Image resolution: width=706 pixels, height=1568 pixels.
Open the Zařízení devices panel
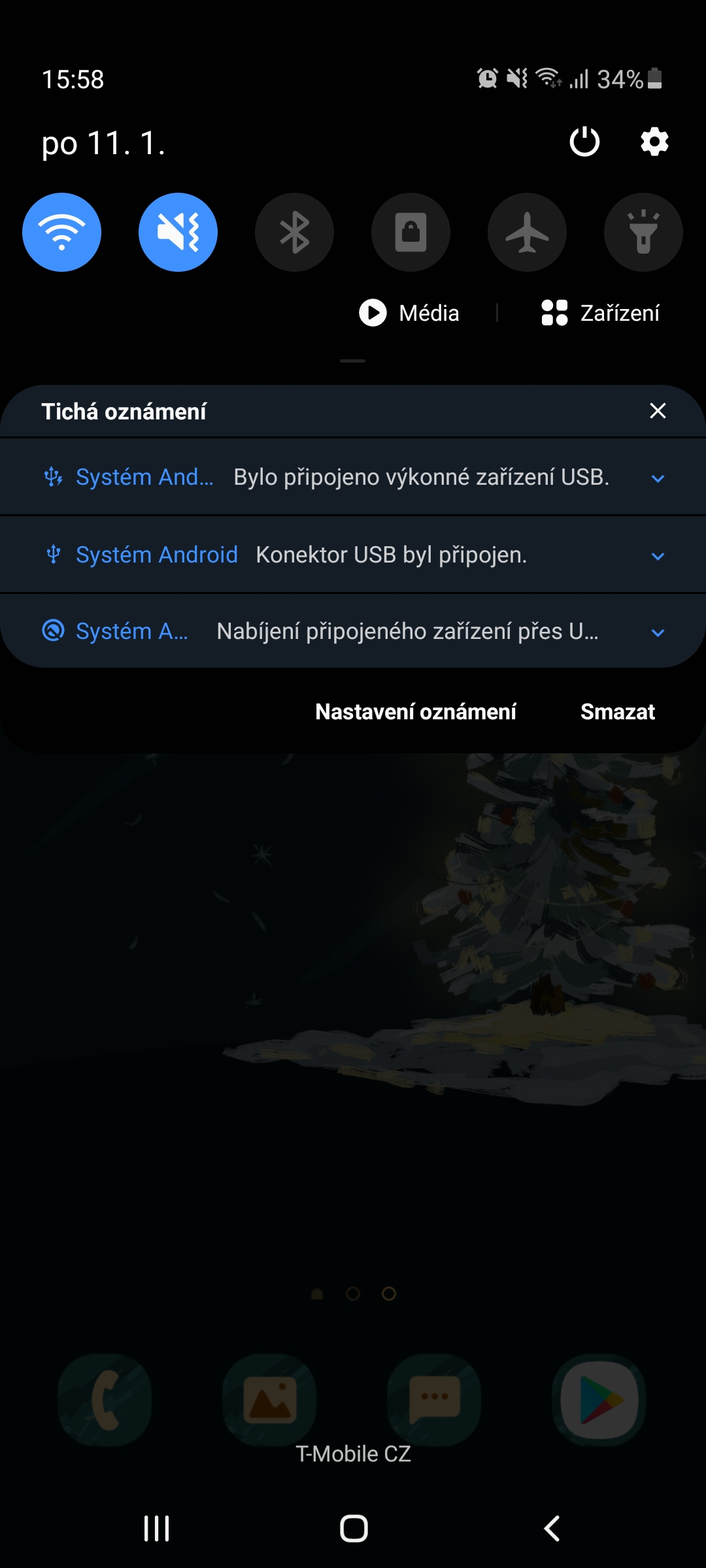tap(600, 313)
